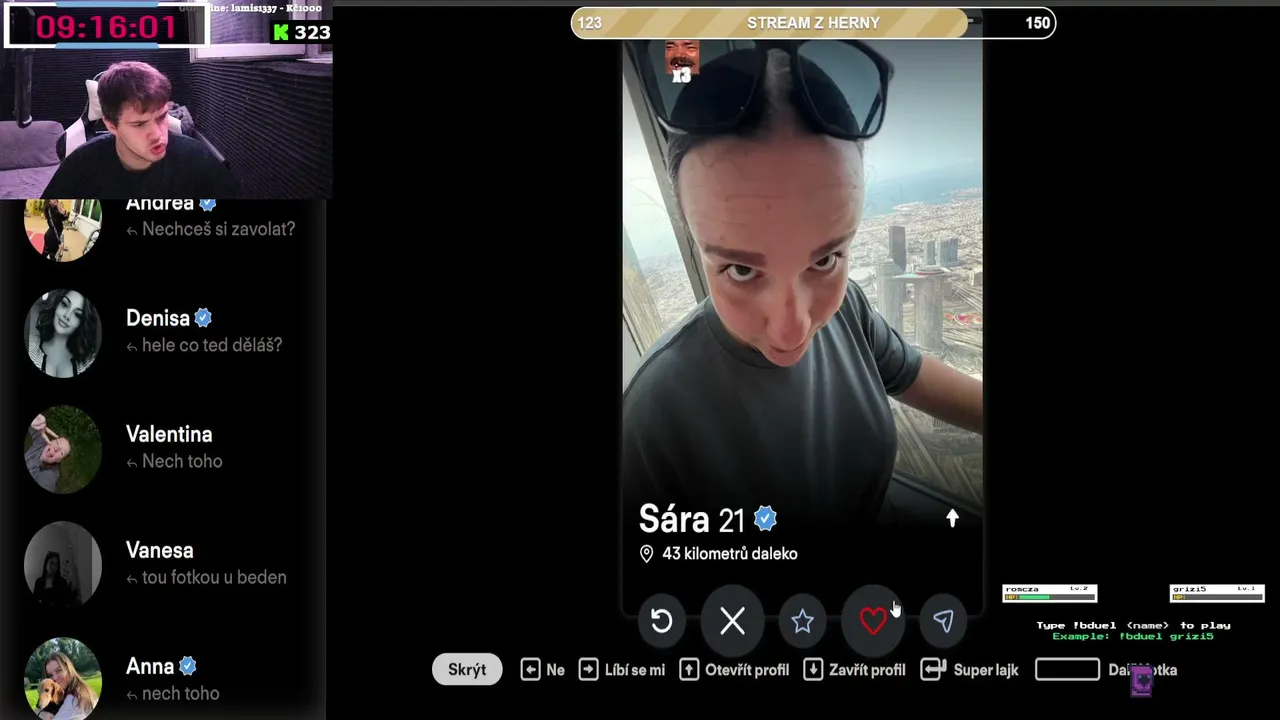Click the Ne keyboard shortcut hint
This screenshot has height=720, width=1280.
(x=543, y=670)
